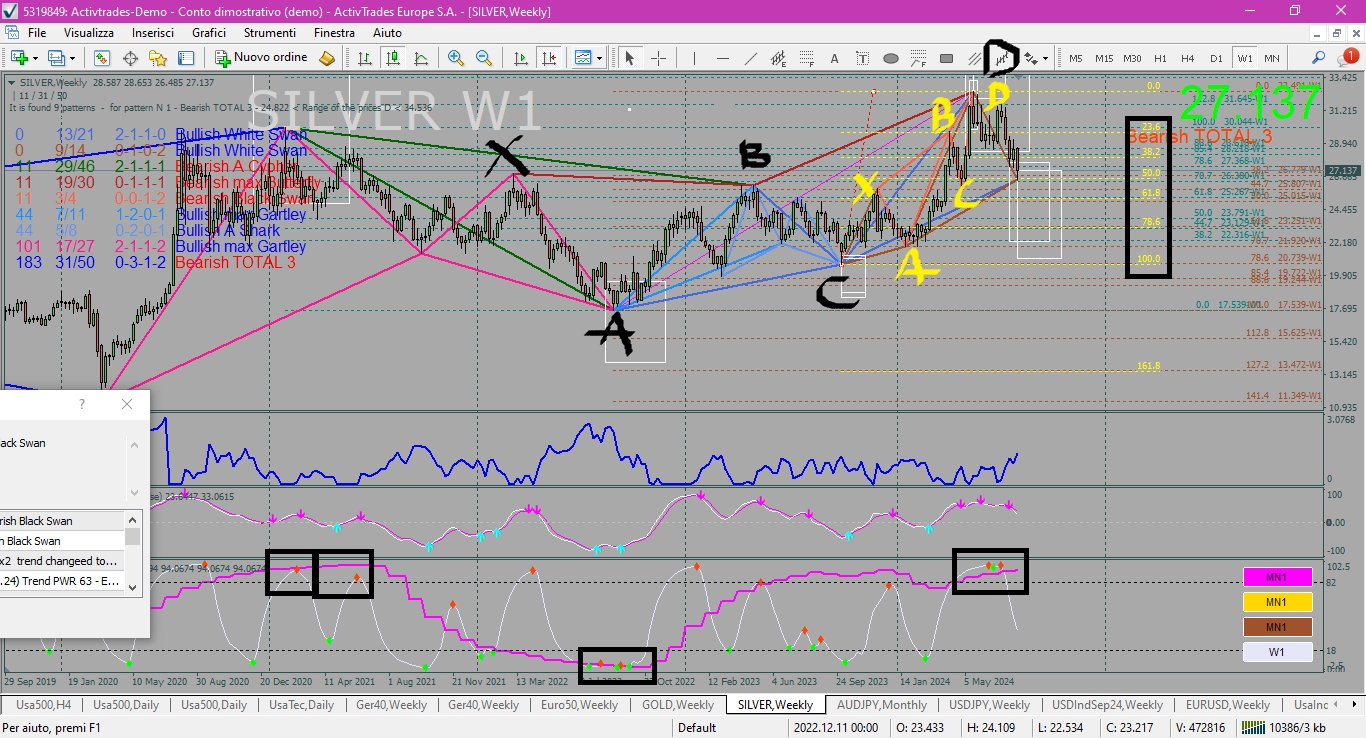Set timeframe to M5
Image resolution: width=1366 pixels, height=738 pixels.
tap(1076, 58)
